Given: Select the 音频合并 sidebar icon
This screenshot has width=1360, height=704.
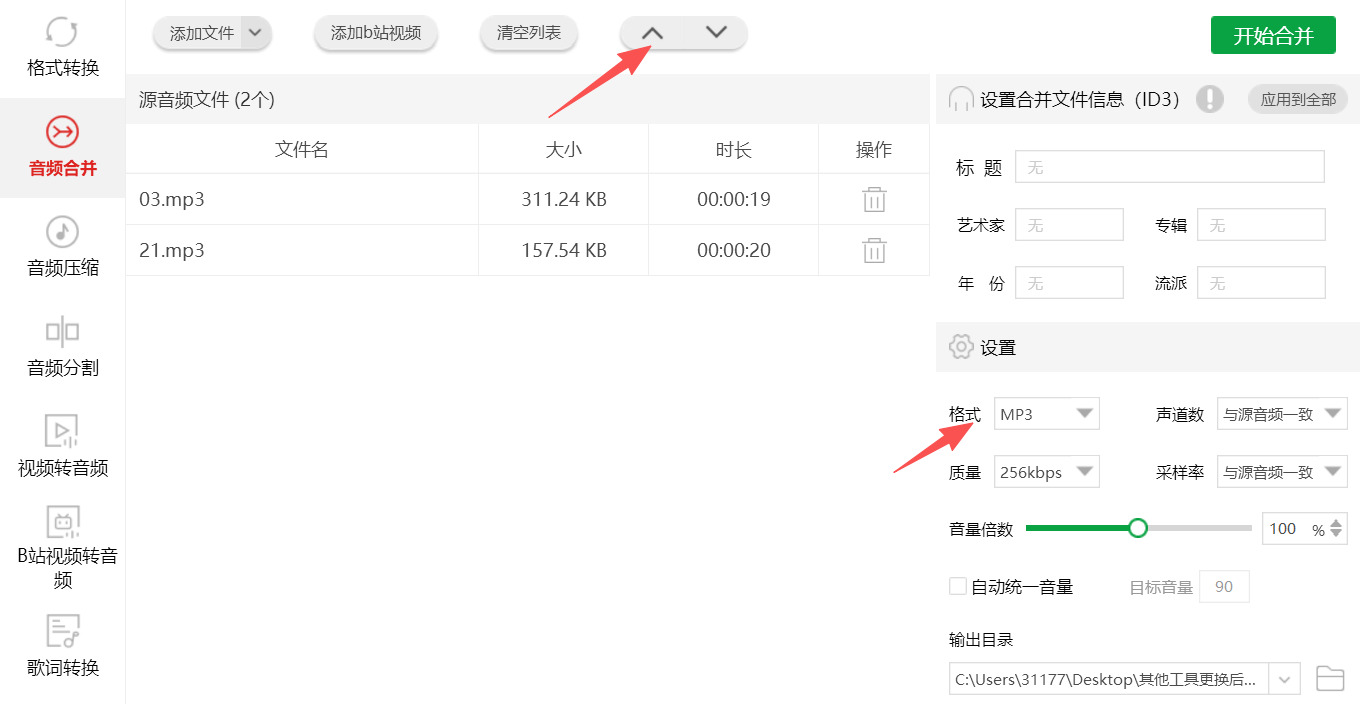Looking at the screenshot, I should [62, 132].
